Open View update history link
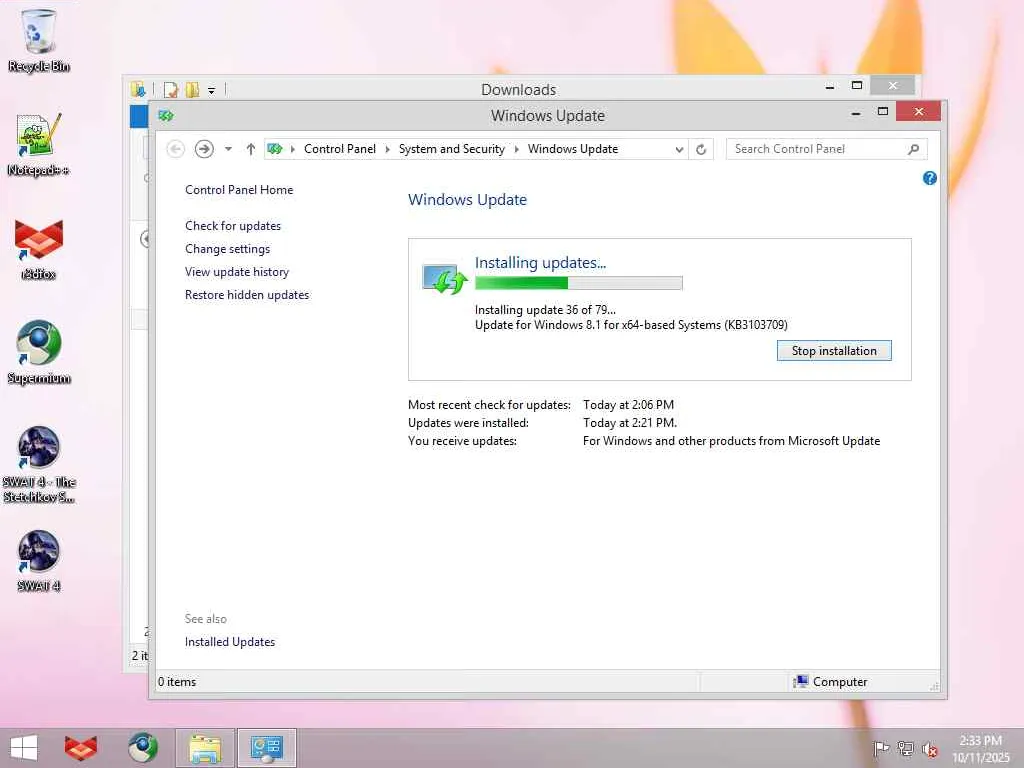The width and height of the screenshot is (1024, 768). tap(237, 272)
